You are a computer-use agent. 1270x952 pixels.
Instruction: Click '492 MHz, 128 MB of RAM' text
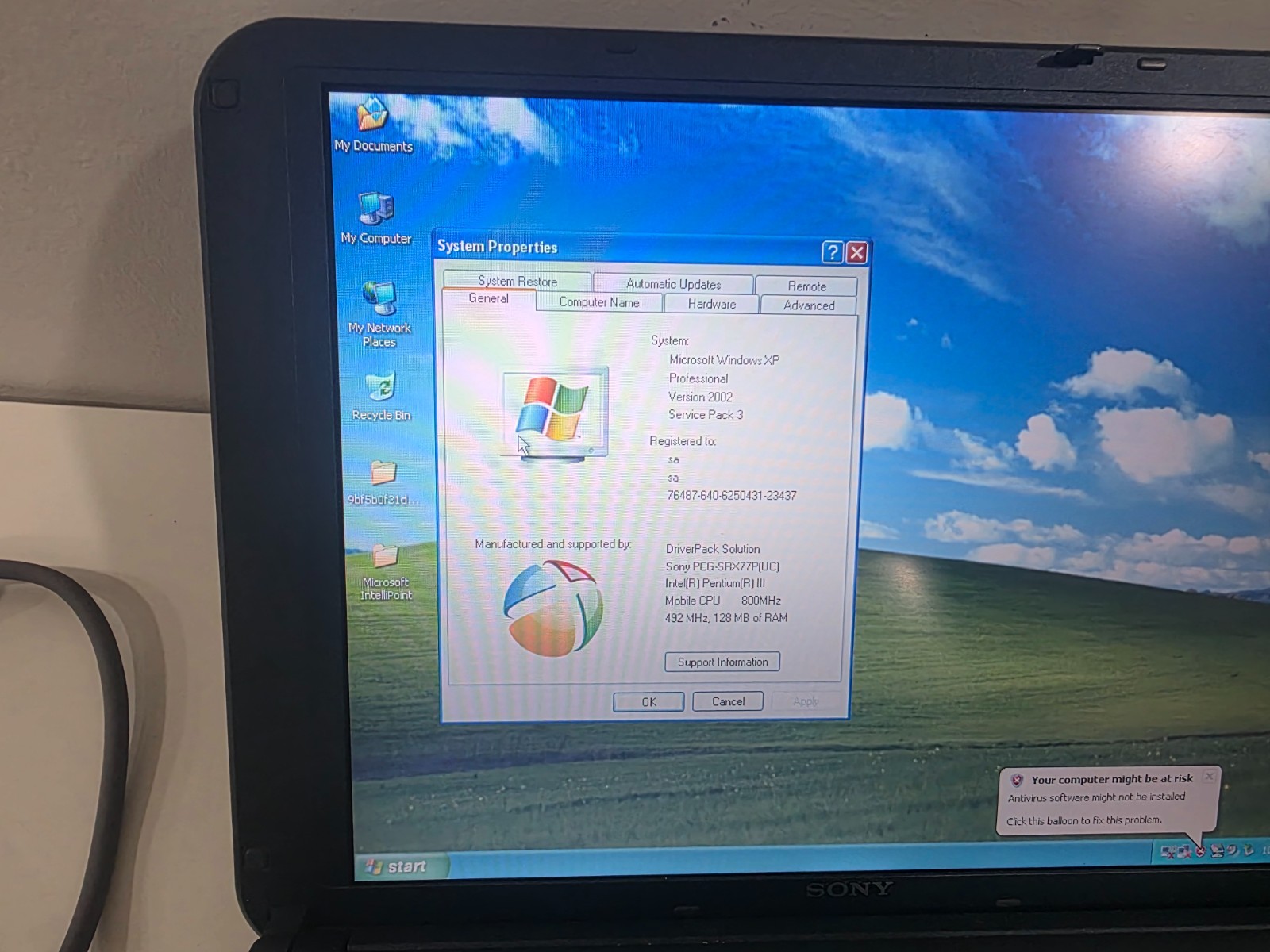726,618
